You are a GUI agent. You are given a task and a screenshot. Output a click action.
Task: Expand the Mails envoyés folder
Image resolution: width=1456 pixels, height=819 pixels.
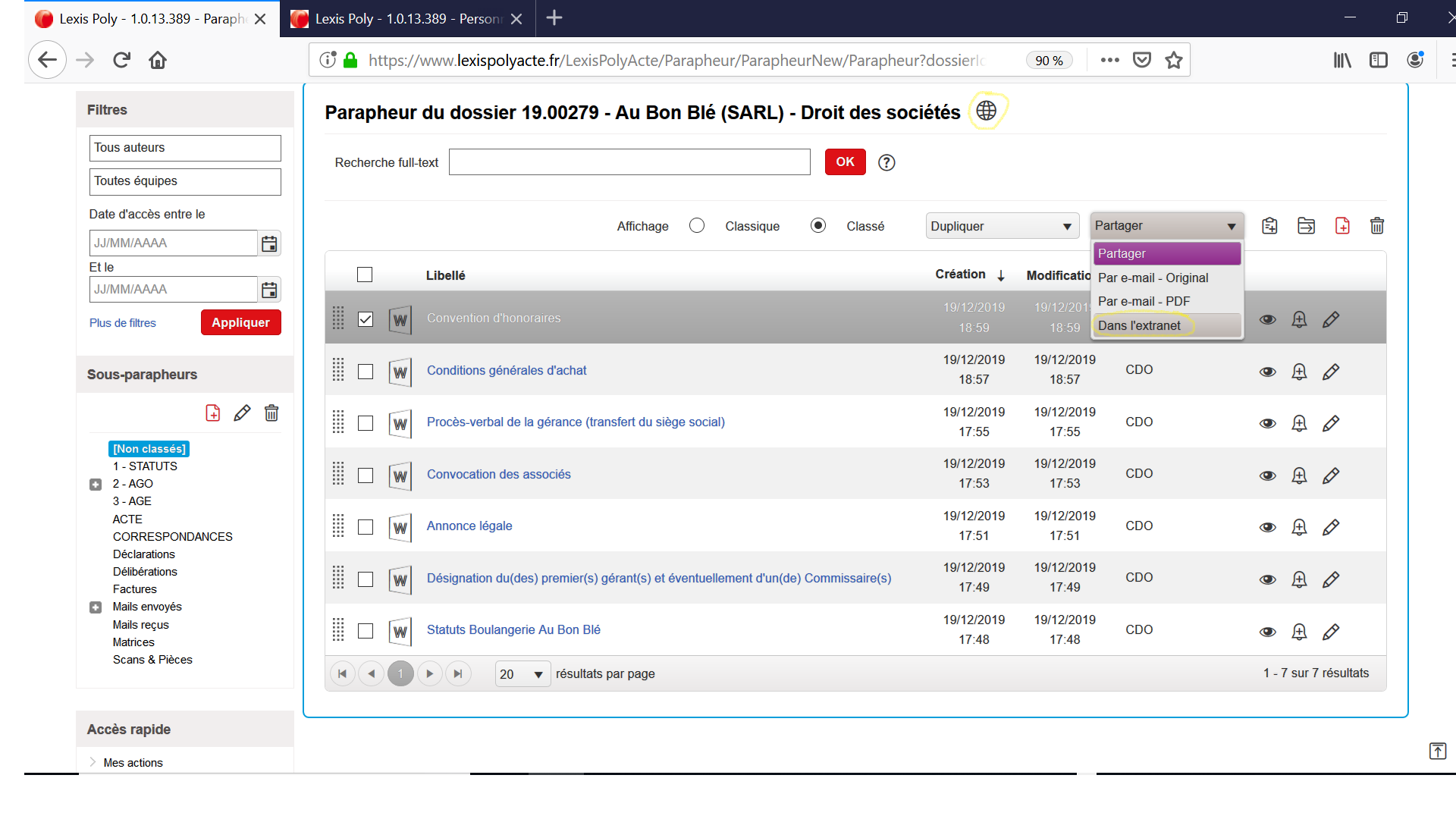(x=96, y=607)
